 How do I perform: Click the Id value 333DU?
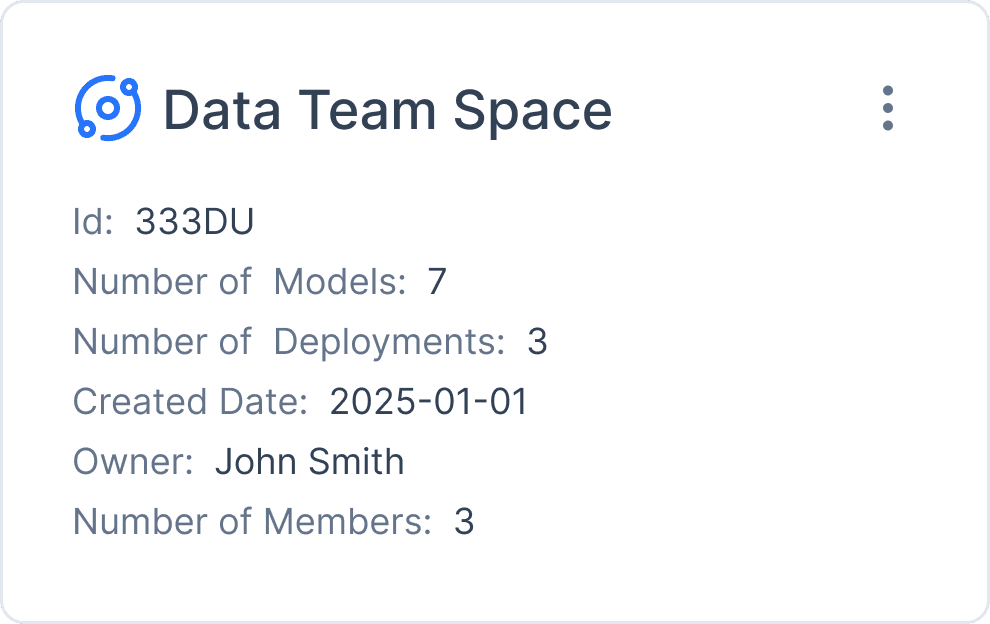195,222
